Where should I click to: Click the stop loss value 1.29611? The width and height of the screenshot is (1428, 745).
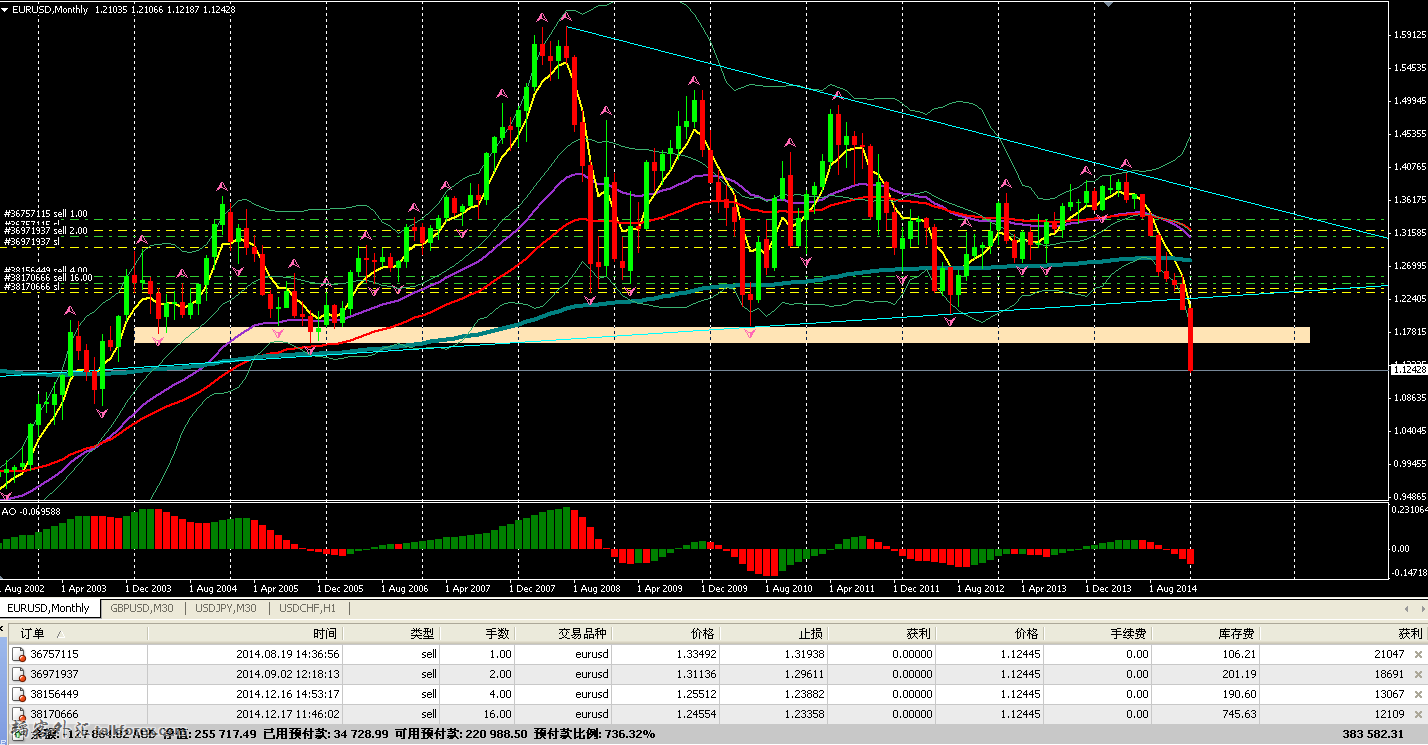tap(804, 674)
